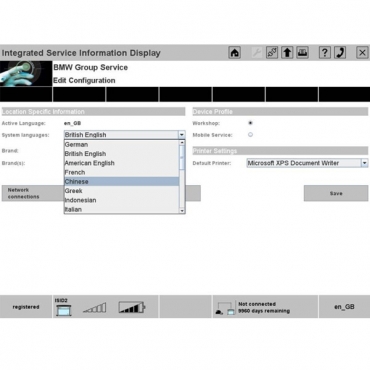Open help question mark icon
The image size is (370, 370).
pyautogui.click(x=325, y=53)
